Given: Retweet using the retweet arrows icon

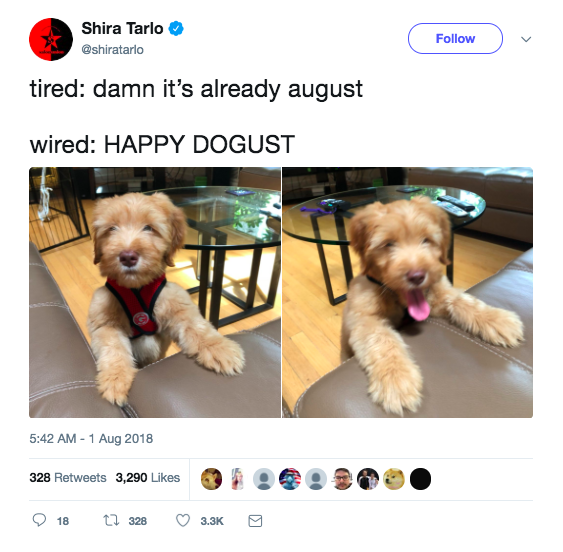Looking at the screenshot, I should click(x=111, y=520).
